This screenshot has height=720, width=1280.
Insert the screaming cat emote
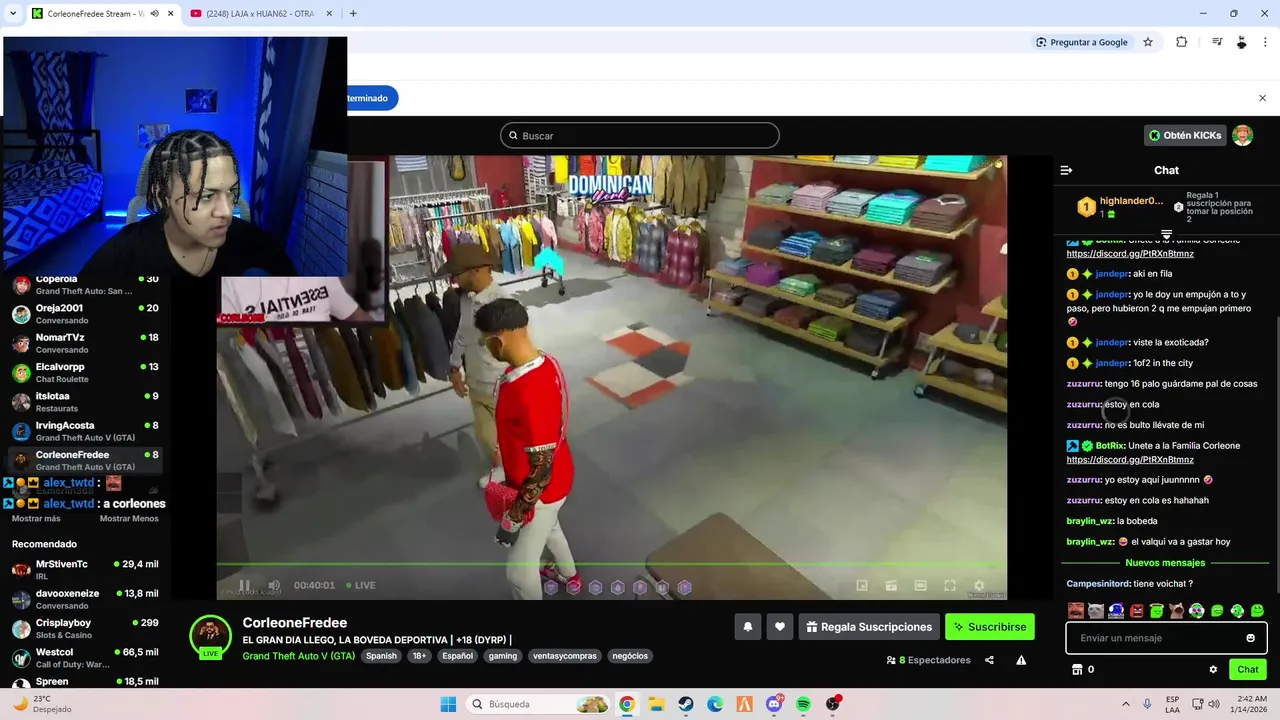point(1176,610)
